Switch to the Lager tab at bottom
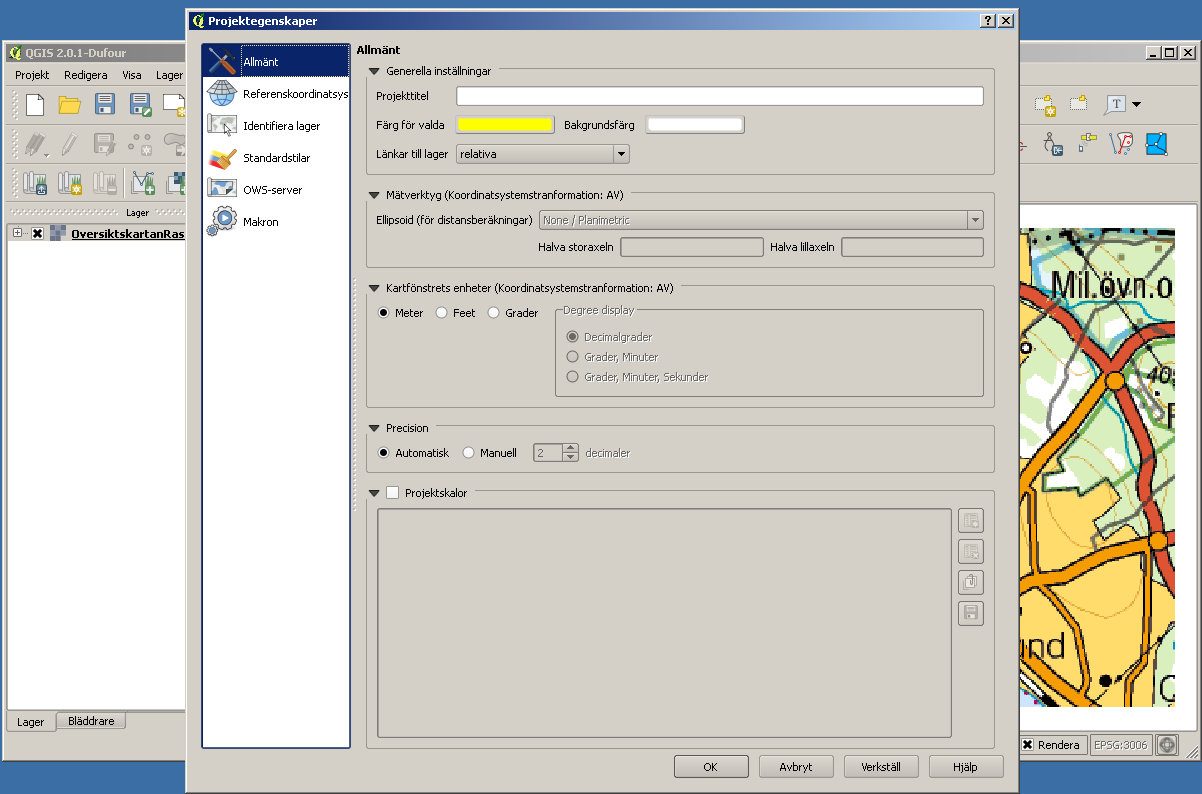The height and width of the screenshot is (794, 1202). click(31, 721)
